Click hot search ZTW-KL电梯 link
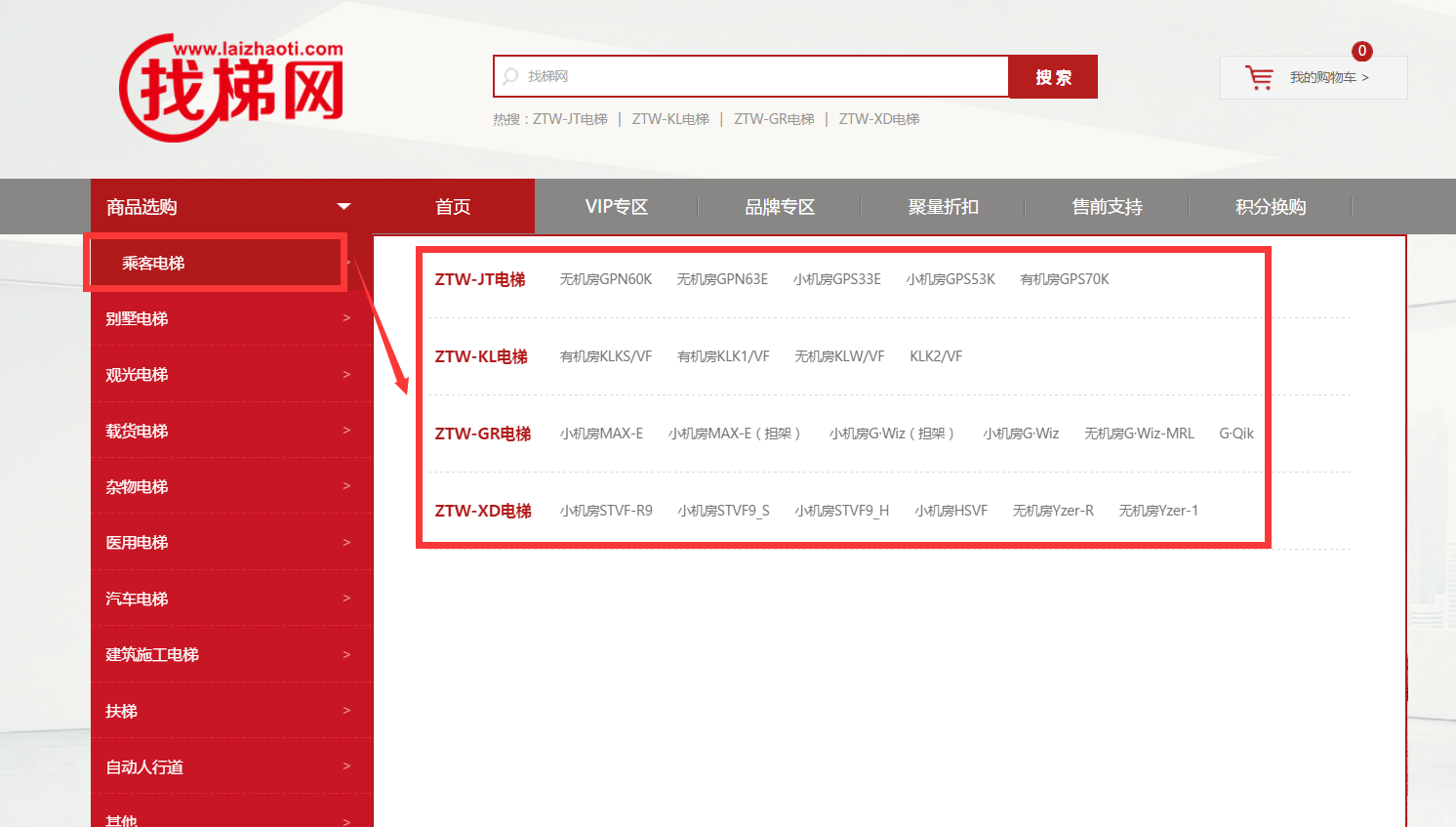This screenshot has width=1456, height=827. click(670, 119)
